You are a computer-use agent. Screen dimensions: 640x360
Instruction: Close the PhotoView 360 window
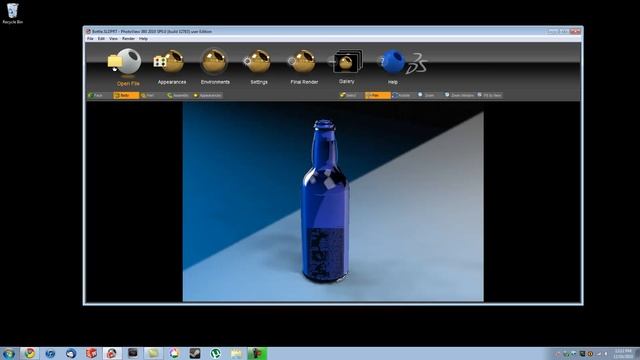pyautogui.click(x=575, y=31)
